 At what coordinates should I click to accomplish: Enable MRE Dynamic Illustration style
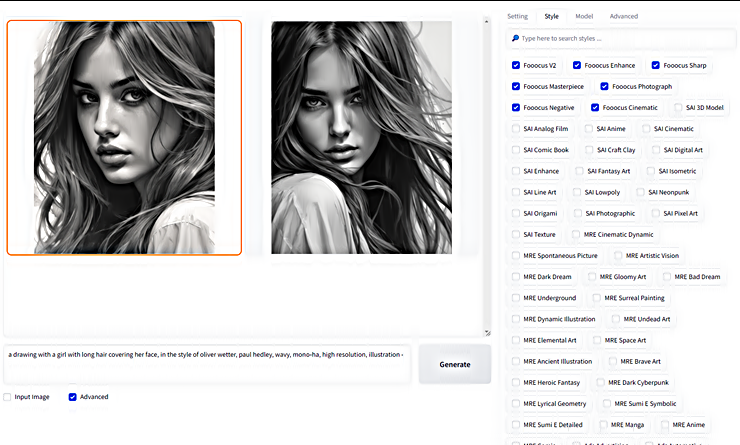tap(516, 319)
